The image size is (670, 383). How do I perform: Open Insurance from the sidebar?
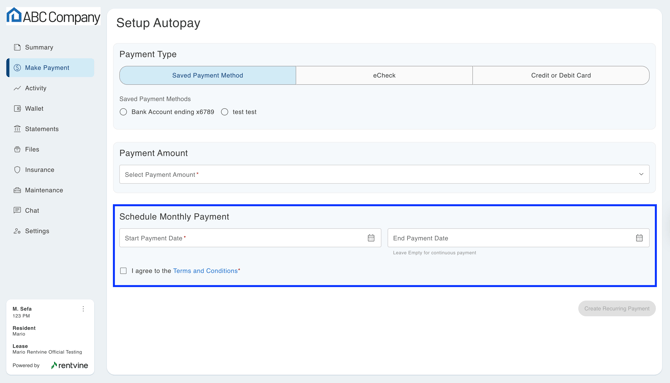pos(50,170)
